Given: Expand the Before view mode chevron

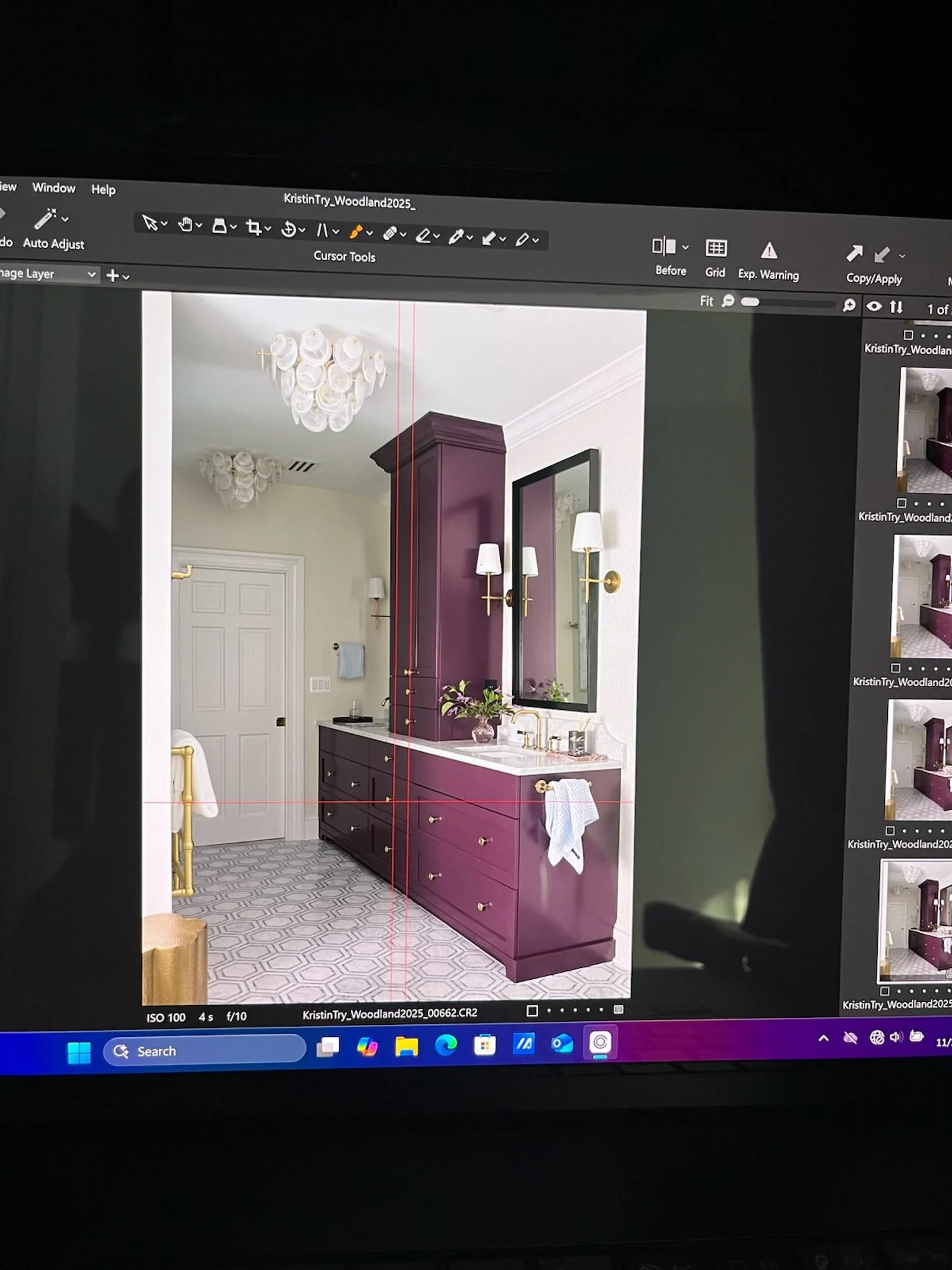Looking at the screenshot, I should pyautogui.click(x=685, y=248).
